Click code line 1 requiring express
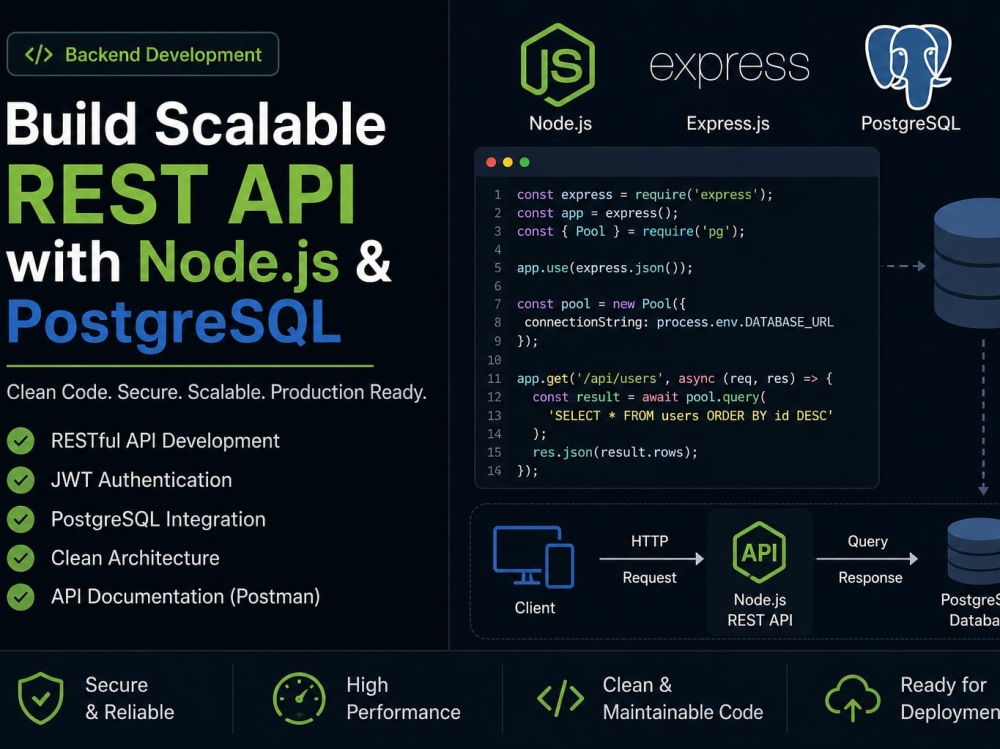 click(x=645, y=195)
